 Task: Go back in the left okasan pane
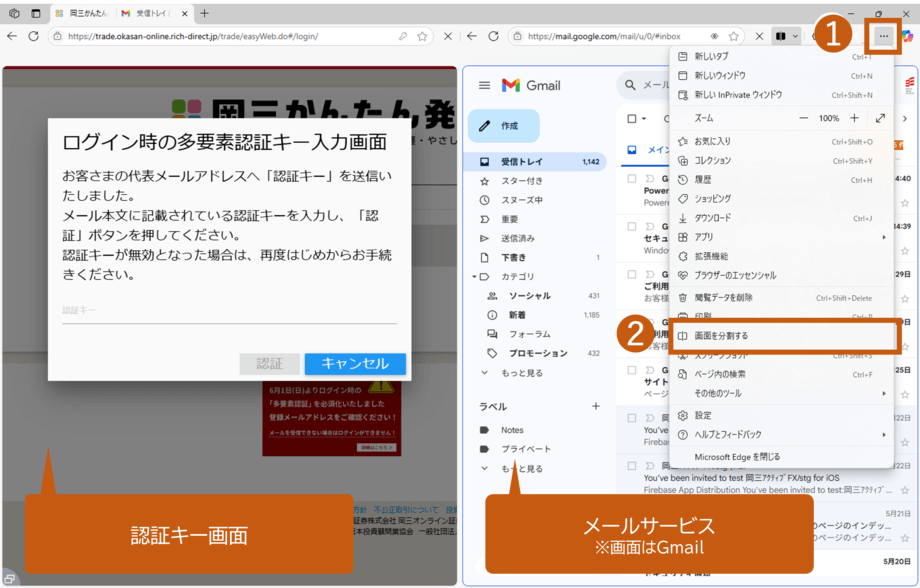click(x=12, y=36)
